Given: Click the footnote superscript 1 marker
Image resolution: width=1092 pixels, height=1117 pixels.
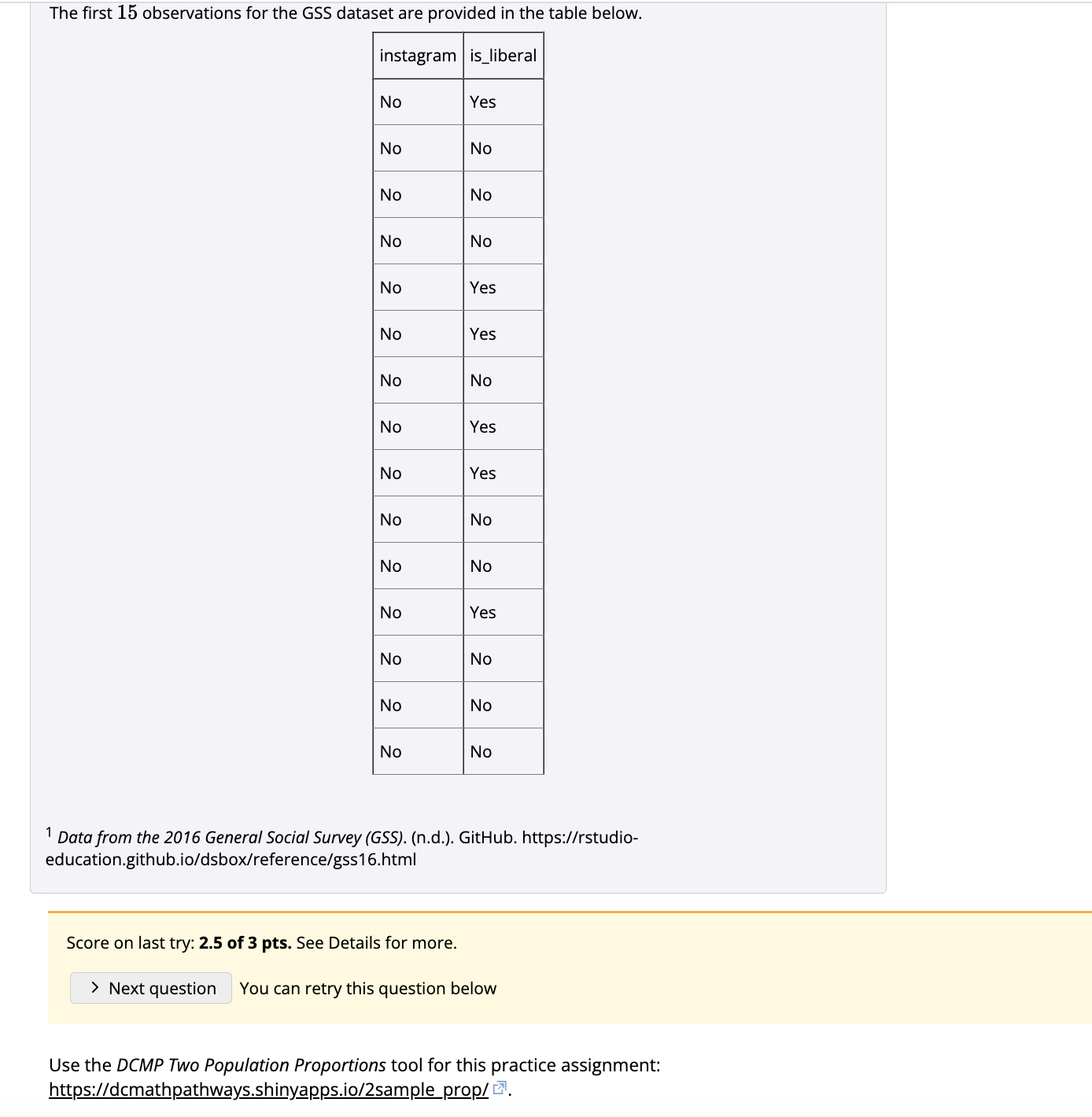Looking at the screenshot, I should (50, 831).
